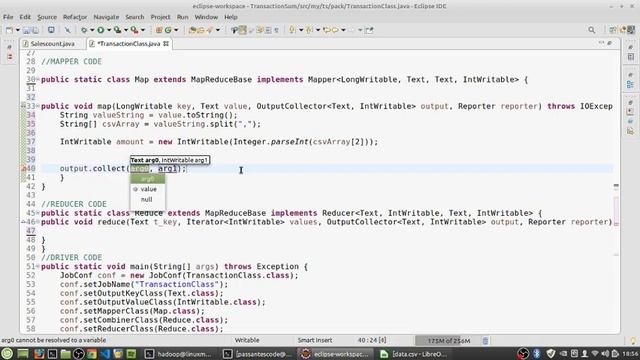This screenshot has width=640, height=360.
Task: Open the File menu
Action: click(x=8, y=17)
